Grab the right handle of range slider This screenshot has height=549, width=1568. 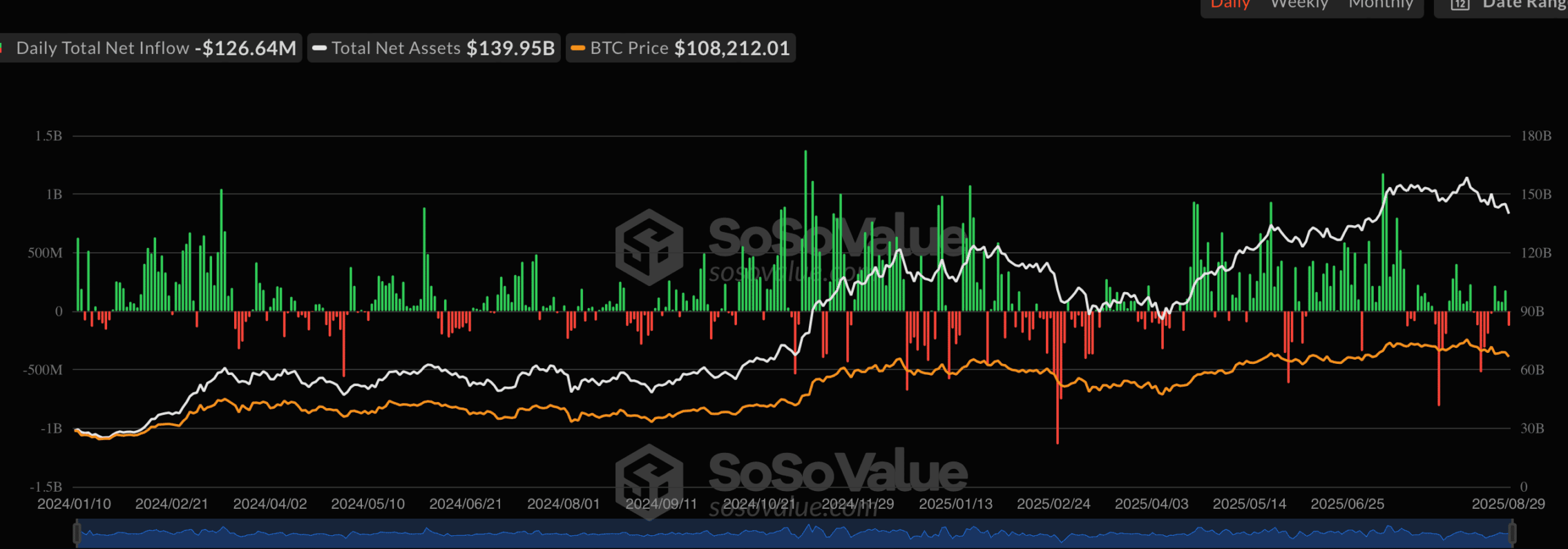(x=1512, y=533)
